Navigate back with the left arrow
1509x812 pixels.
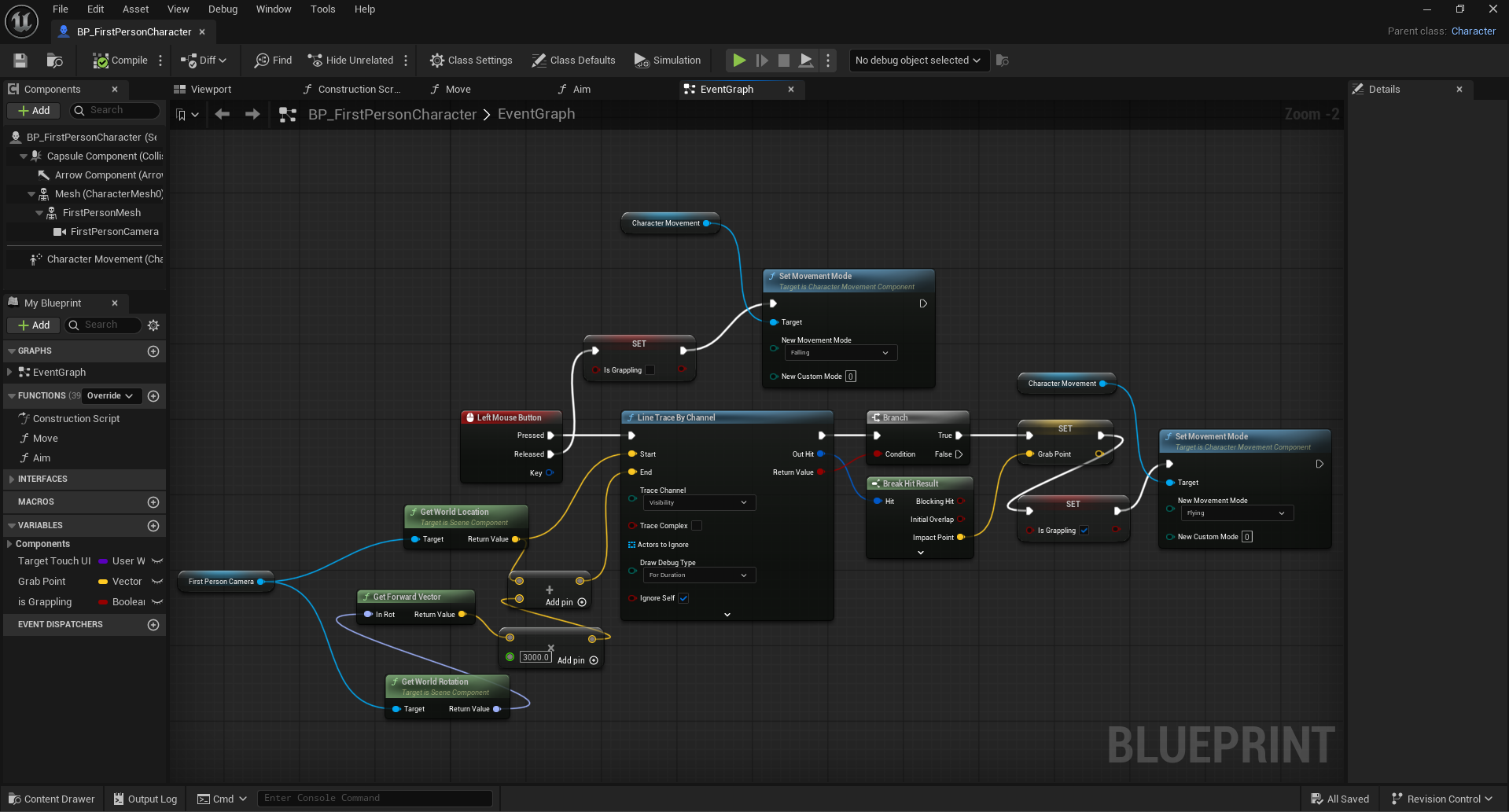point(223,115)
